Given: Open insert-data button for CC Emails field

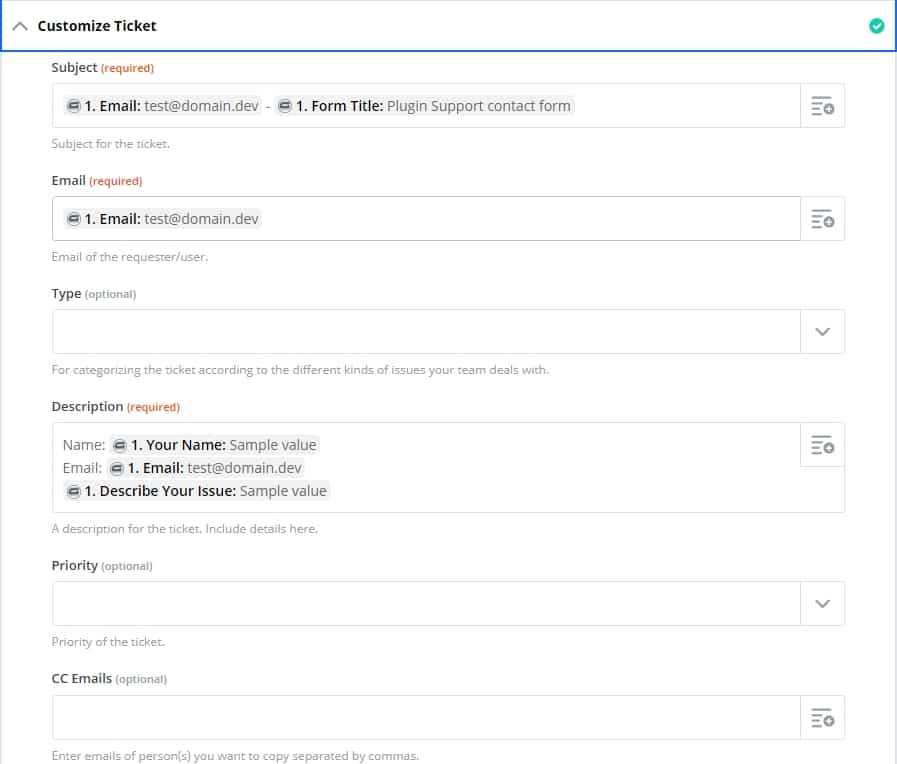Looking at the screenshot, I should 822,718.
